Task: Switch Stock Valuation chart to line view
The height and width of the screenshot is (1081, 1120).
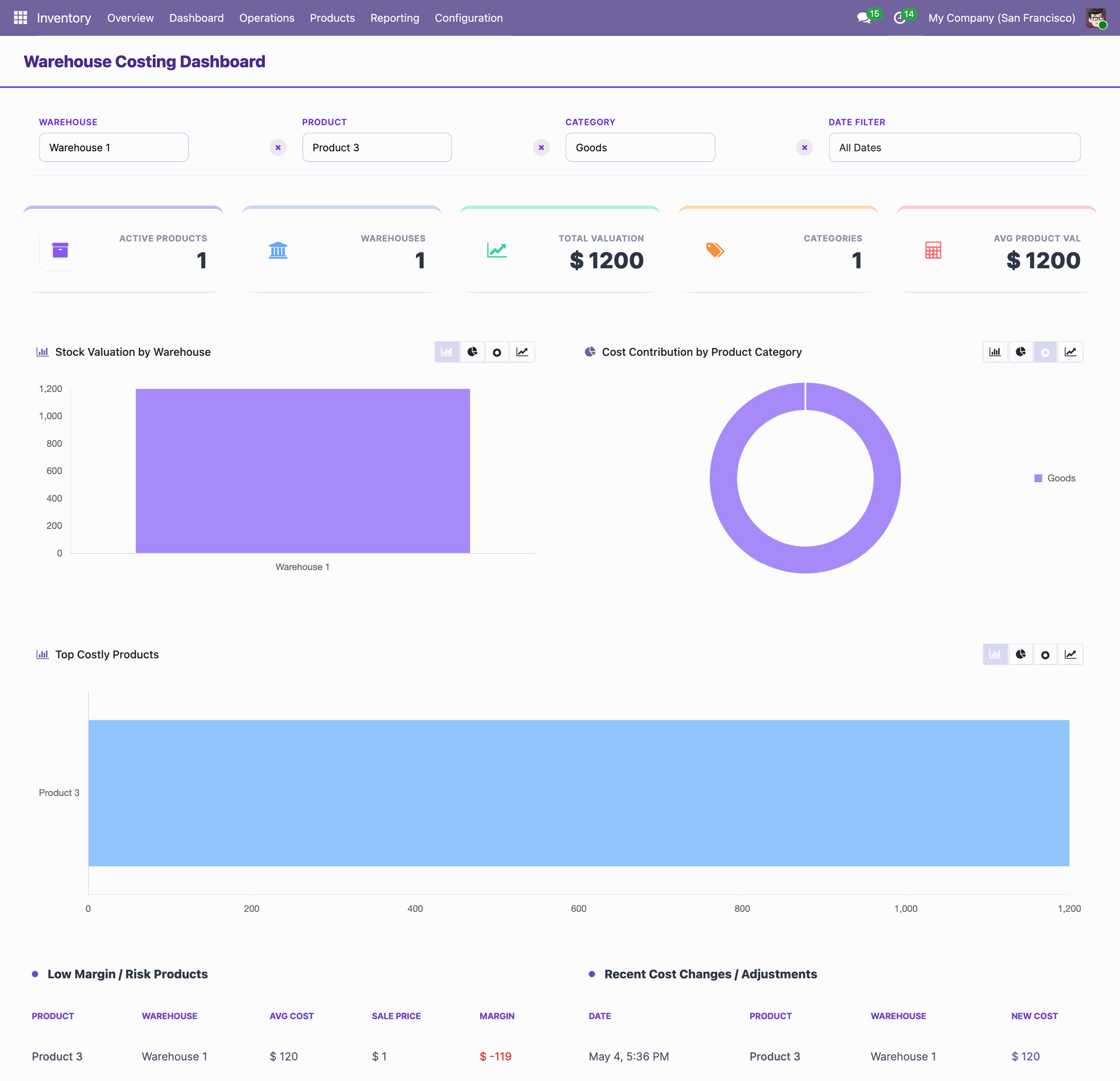Action: (522, 352)
